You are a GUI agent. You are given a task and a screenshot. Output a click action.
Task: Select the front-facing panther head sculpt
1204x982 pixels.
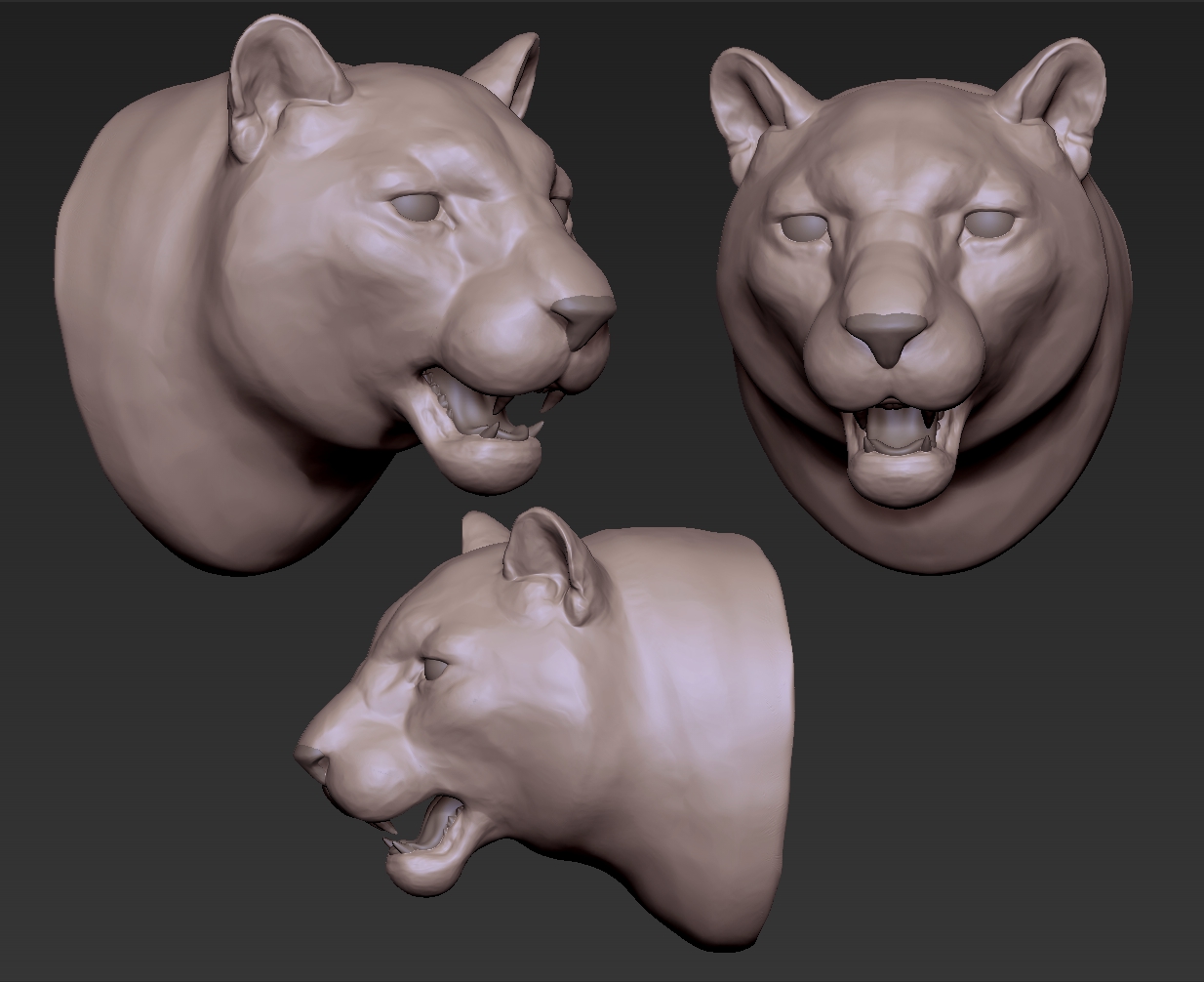pos(922,307)
